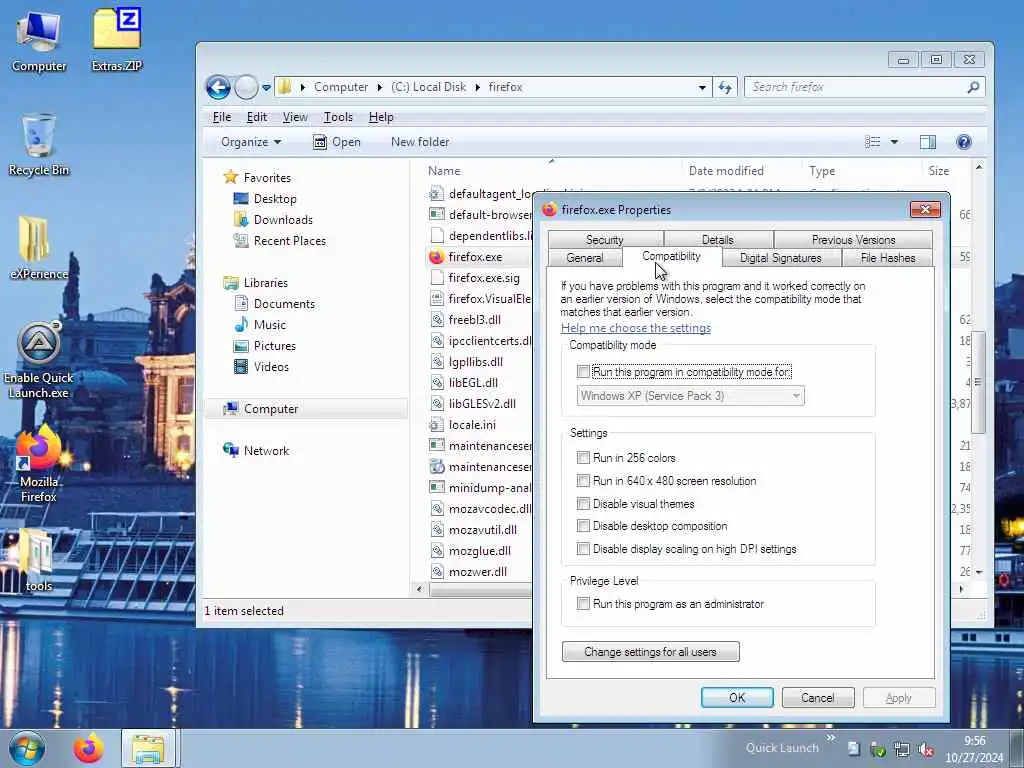This screenshot has height=768, width=1024.
Task: Switch to the Details tab
Action: [718, 240]
